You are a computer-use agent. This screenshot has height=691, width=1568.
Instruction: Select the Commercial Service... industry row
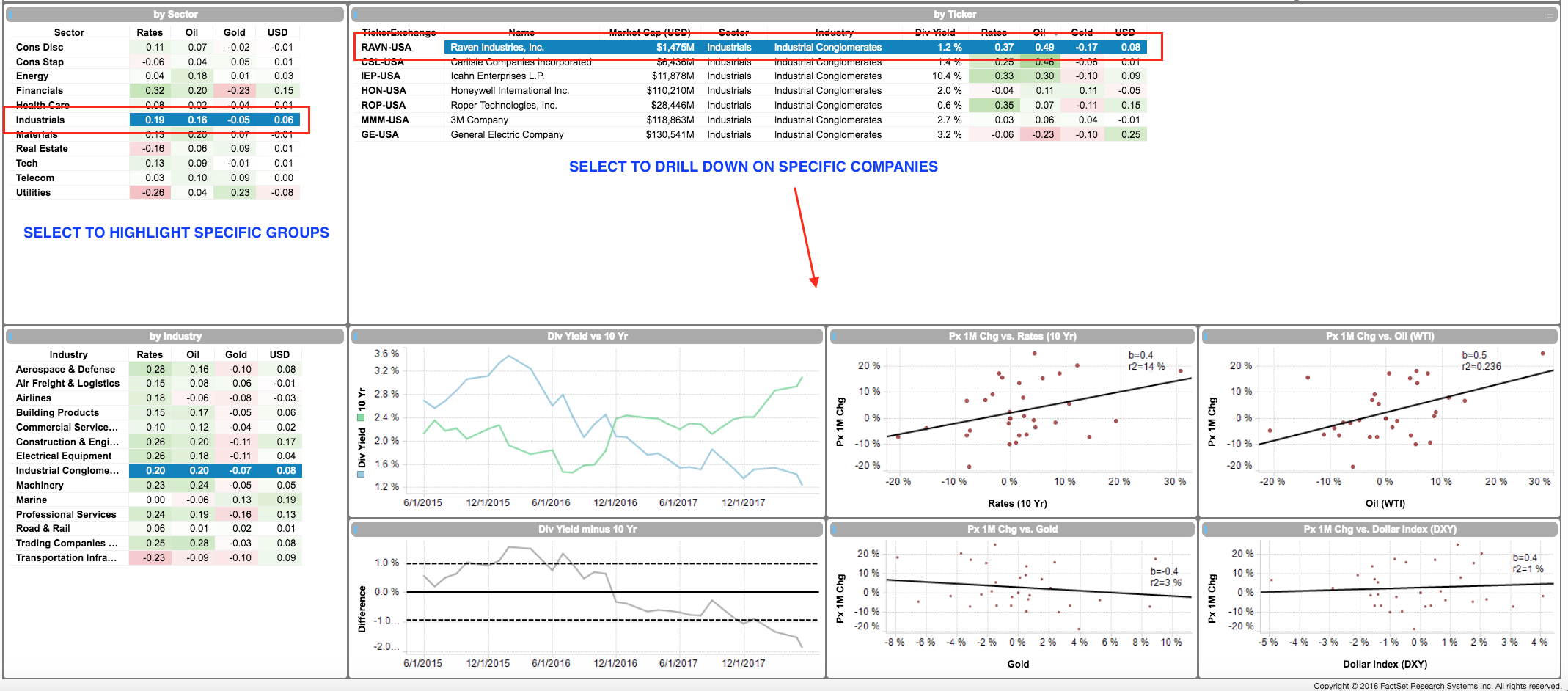tap(155, 427)
